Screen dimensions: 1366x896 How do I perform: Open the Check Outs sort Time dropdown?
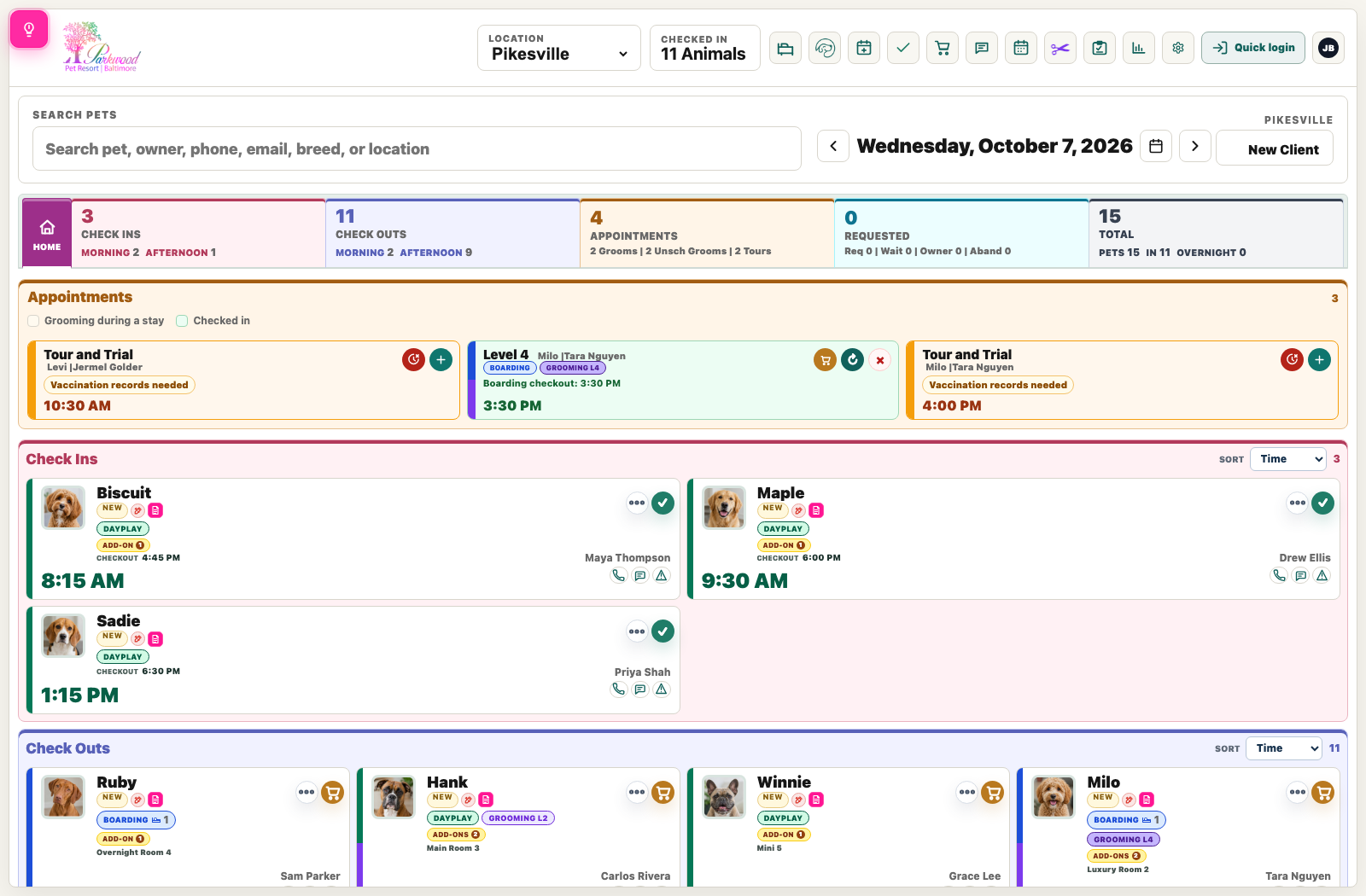1284,748
